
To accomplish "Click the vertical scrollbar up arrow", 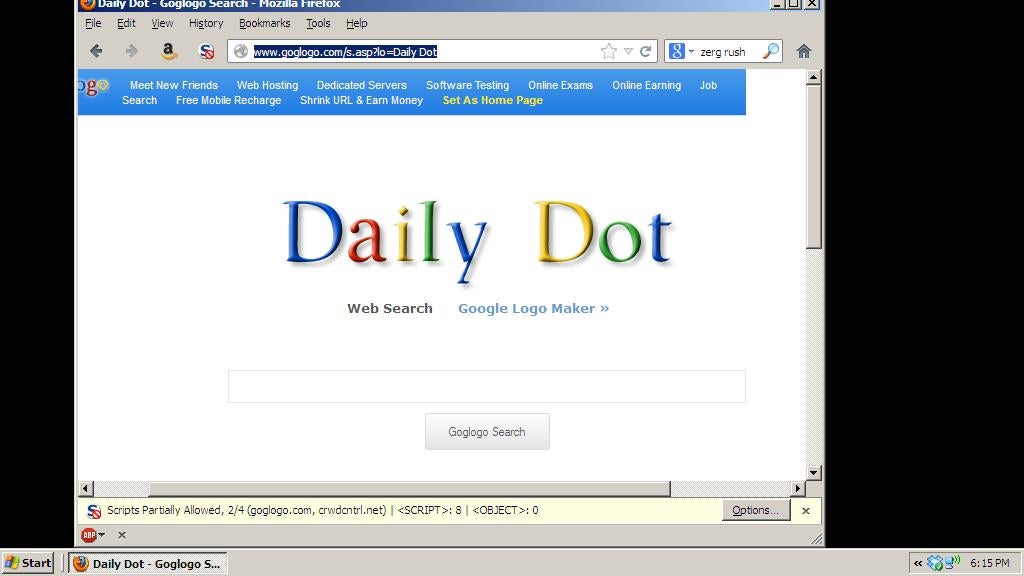I will [813, 78].
